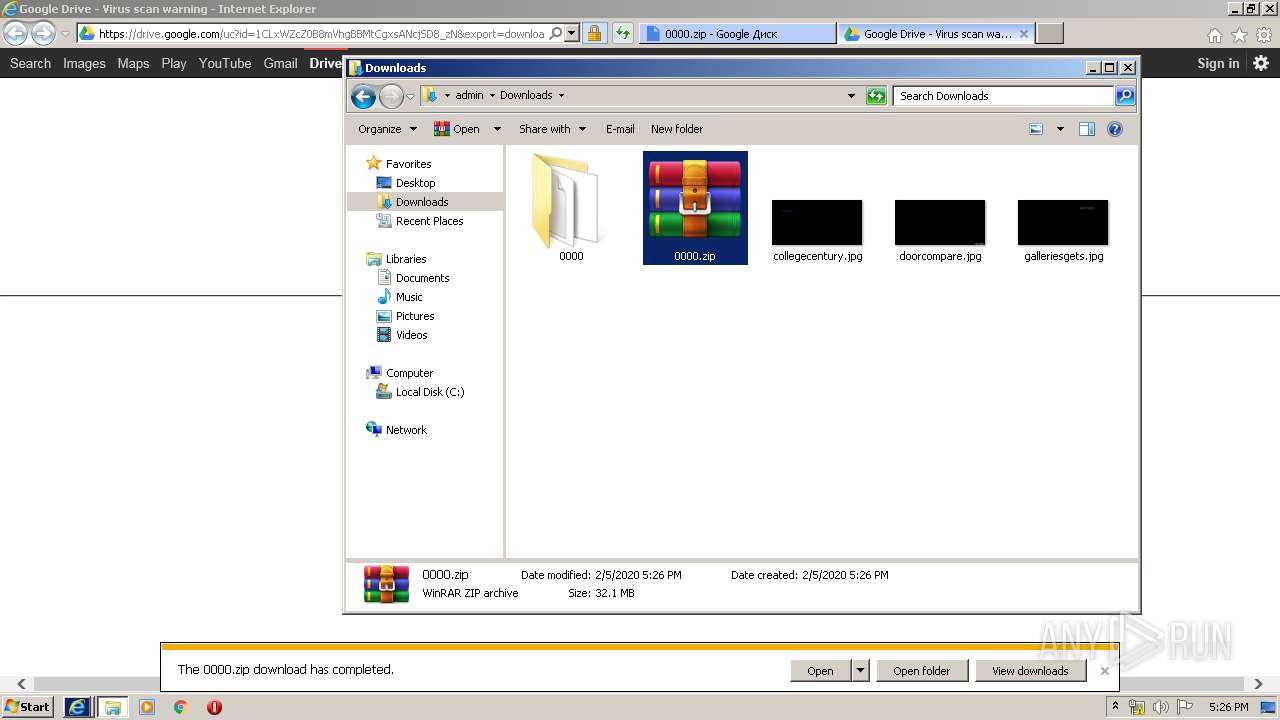The image size is (1280, 720).
Task: Open the Help question mark icon
Action: point(1115,129)
